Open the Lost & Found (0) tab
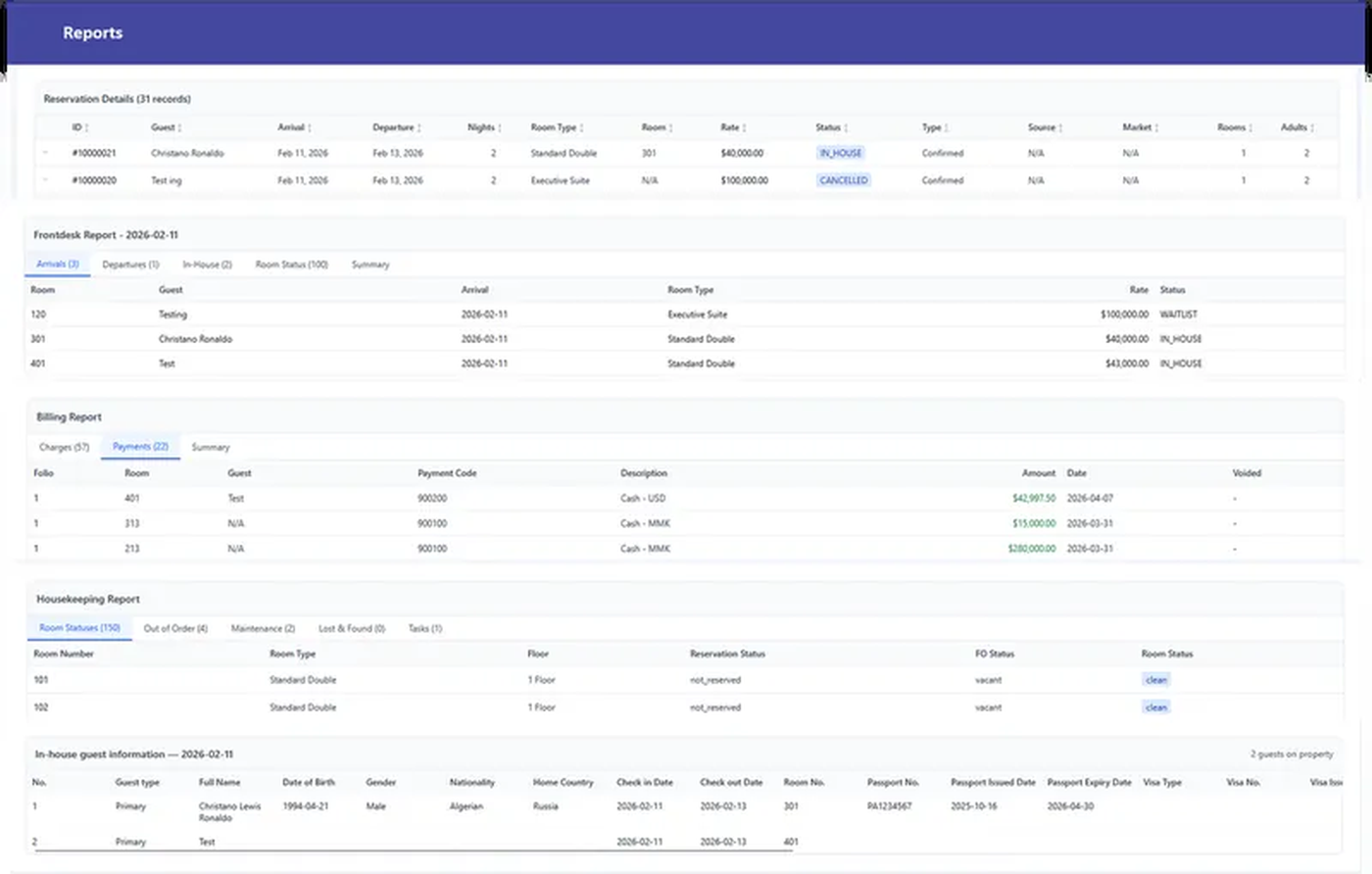The width and height of the screenshot is (1372, 874). click(x=352, y=628)
